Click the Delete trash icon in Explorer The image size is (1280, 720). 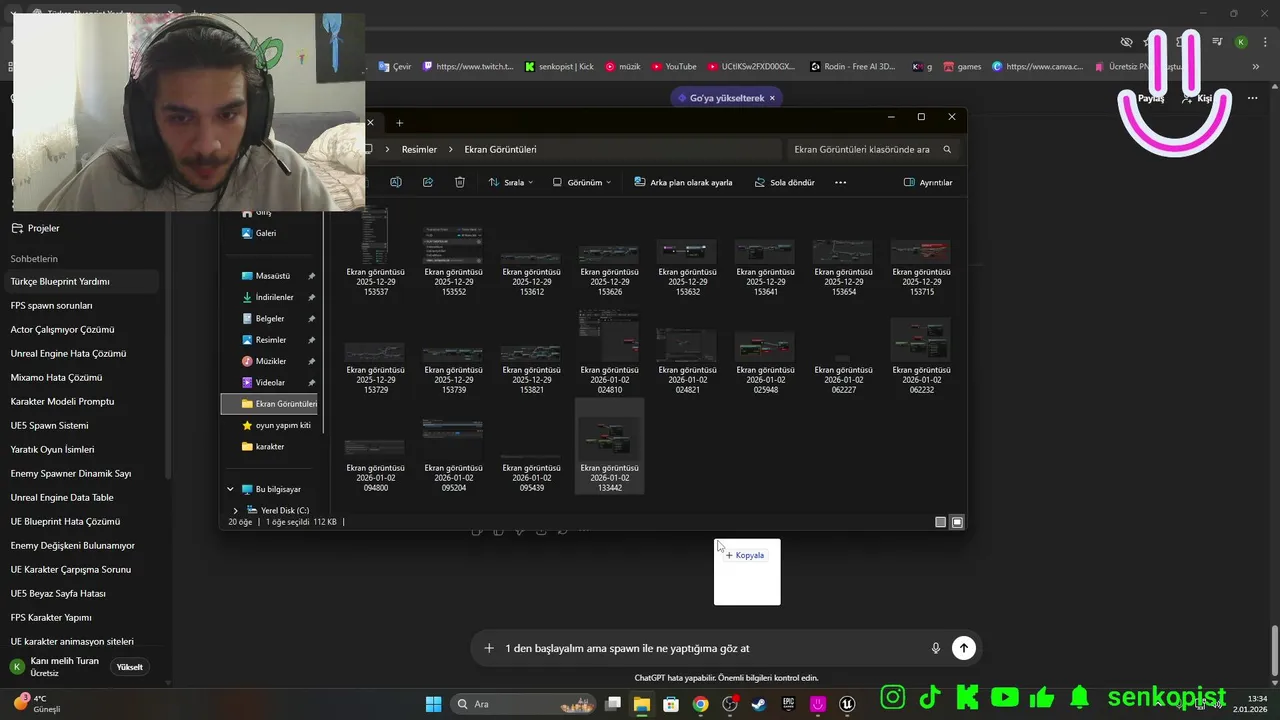[460, 182]
